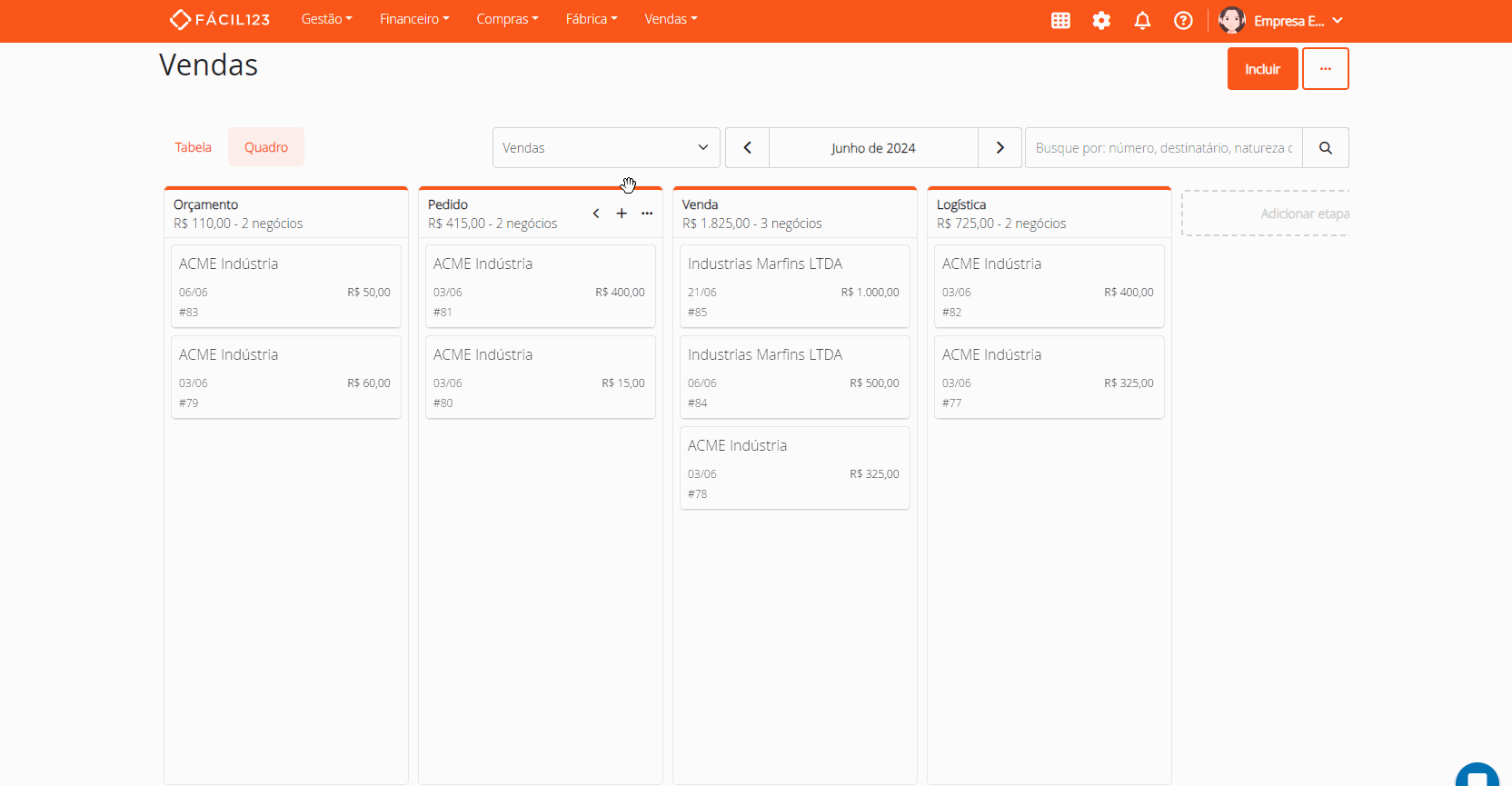Open notifications bell icon
This screenshot has width=1512, height=786.
click(x=1142, y=20)
